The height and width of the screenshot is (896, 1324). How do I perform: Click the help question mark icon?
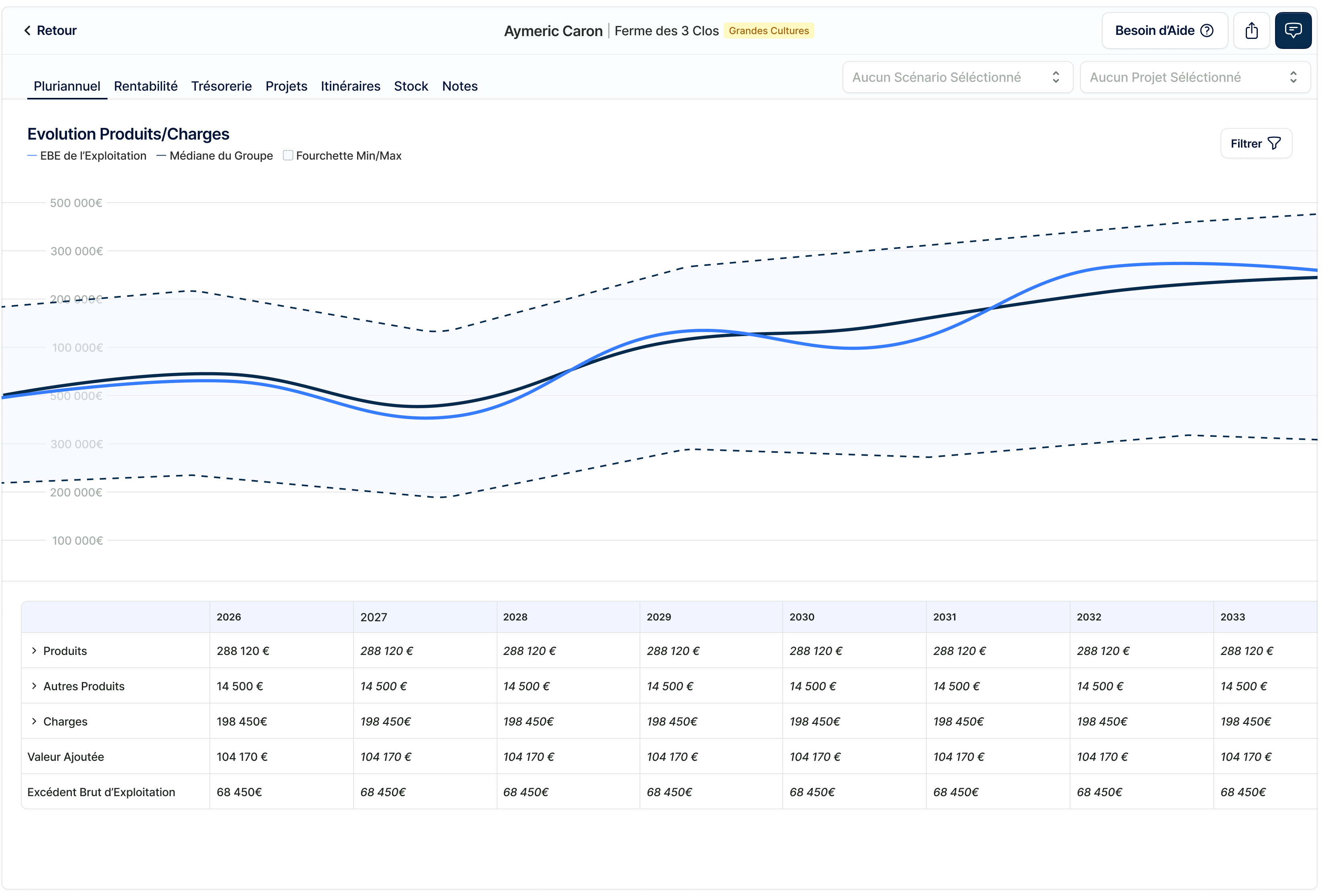(1206, 31)
